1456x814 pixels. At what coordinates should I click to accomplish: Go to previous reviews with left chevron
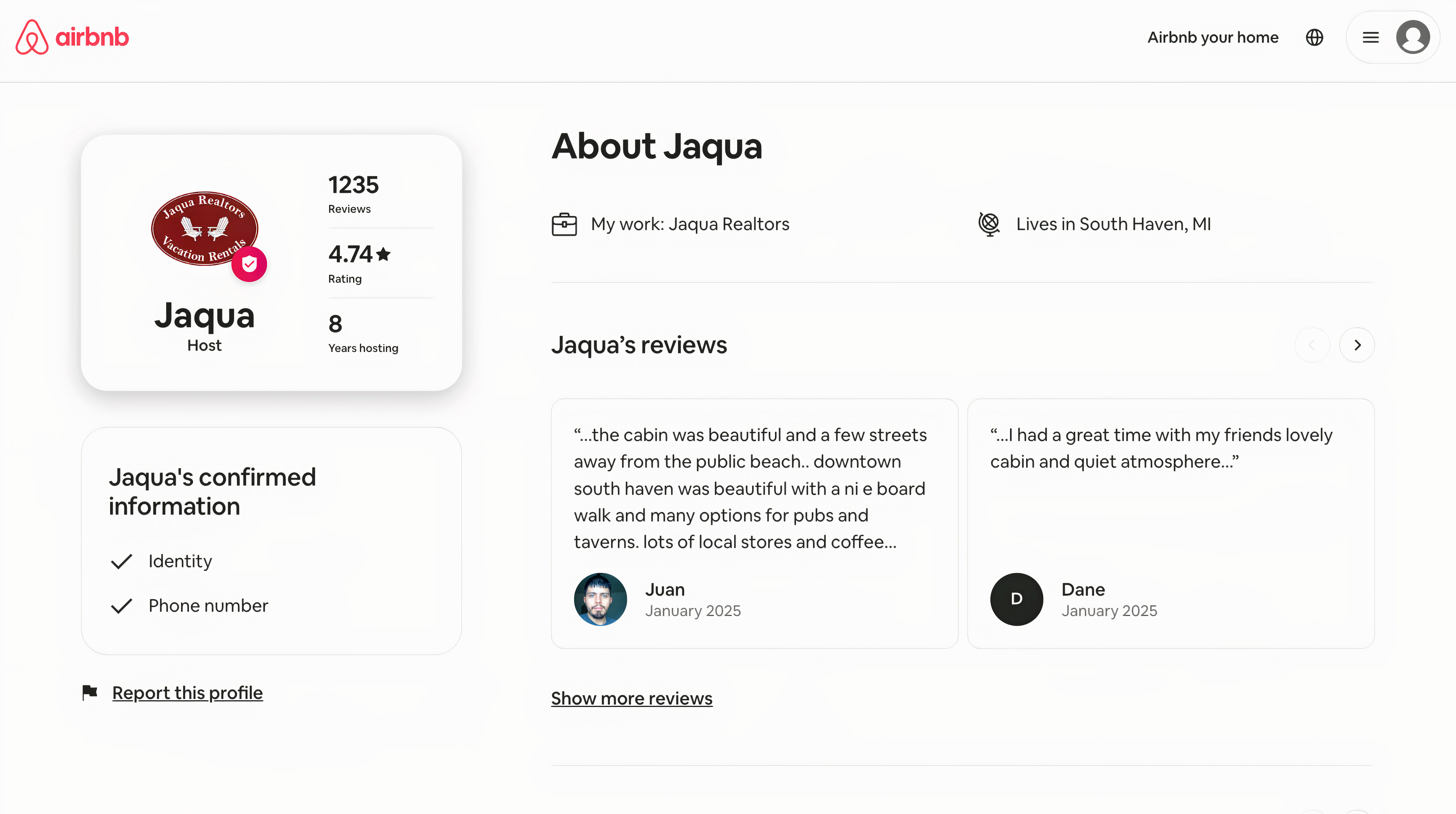(x=1313, y=345)
